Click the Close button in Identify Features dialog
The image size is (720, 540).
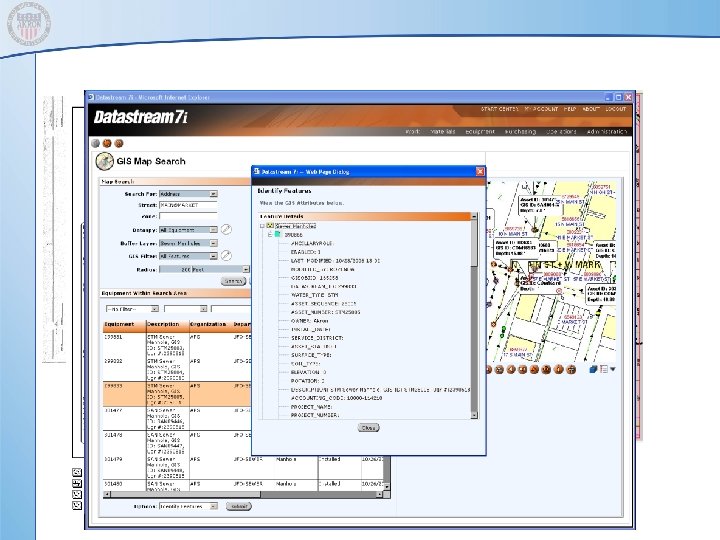368,428
